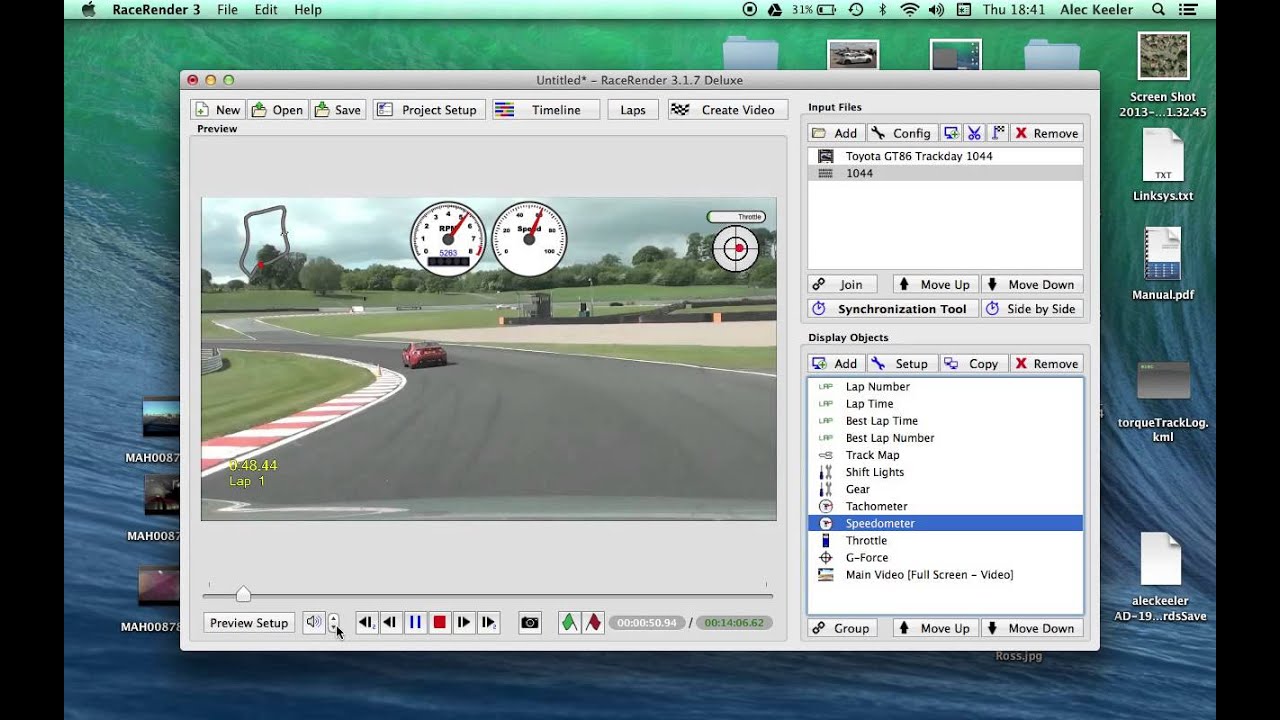Screen dimensions: 1280x720
Task: Open the Help menu
Action: (x=308, y=9)
